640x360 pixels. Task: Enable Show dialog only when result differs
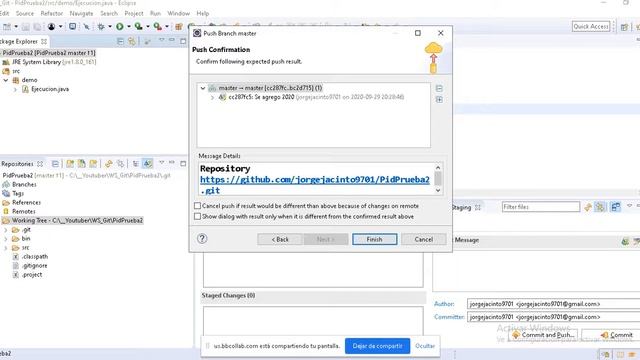pyautogui.click(x=198, y=216)
